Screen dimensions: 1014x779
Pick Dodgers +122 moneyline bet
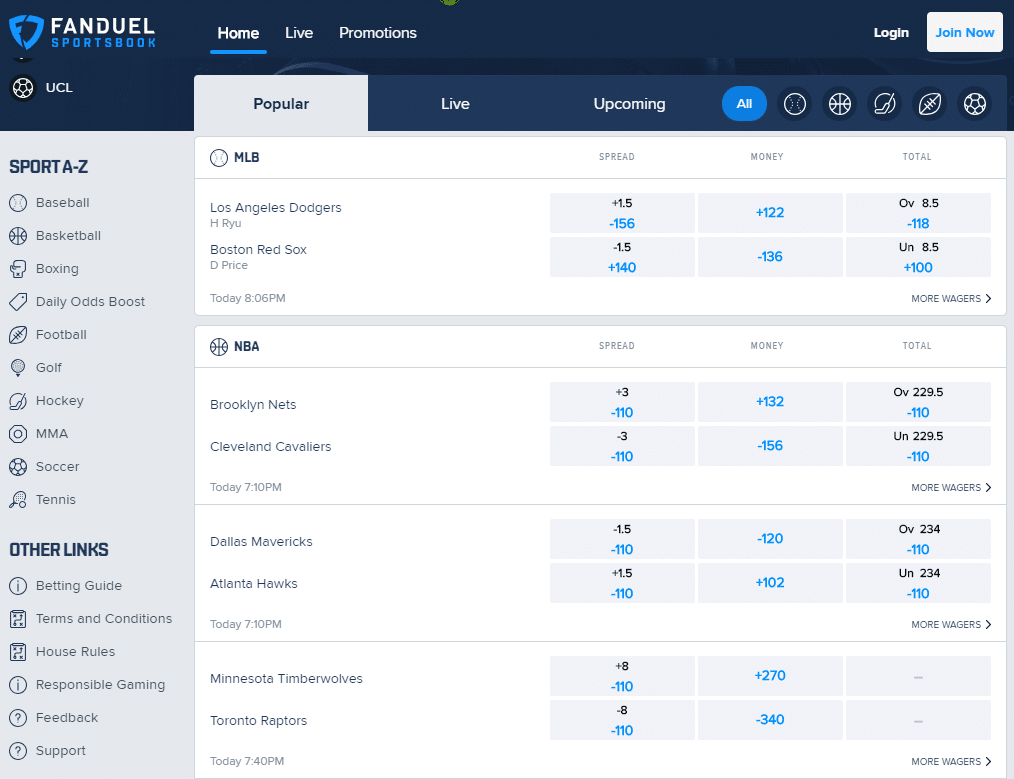(x=770, y=213)
